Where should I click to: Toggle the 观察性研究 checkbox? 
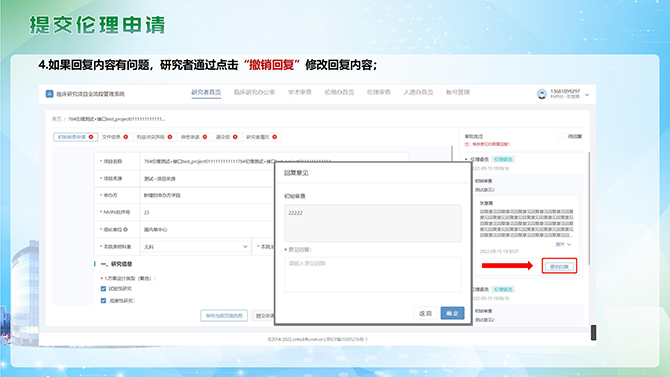[x=103, y=300]
